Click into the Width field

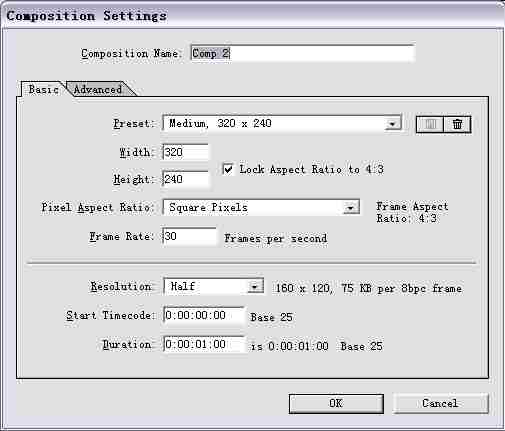pos(186,152)
